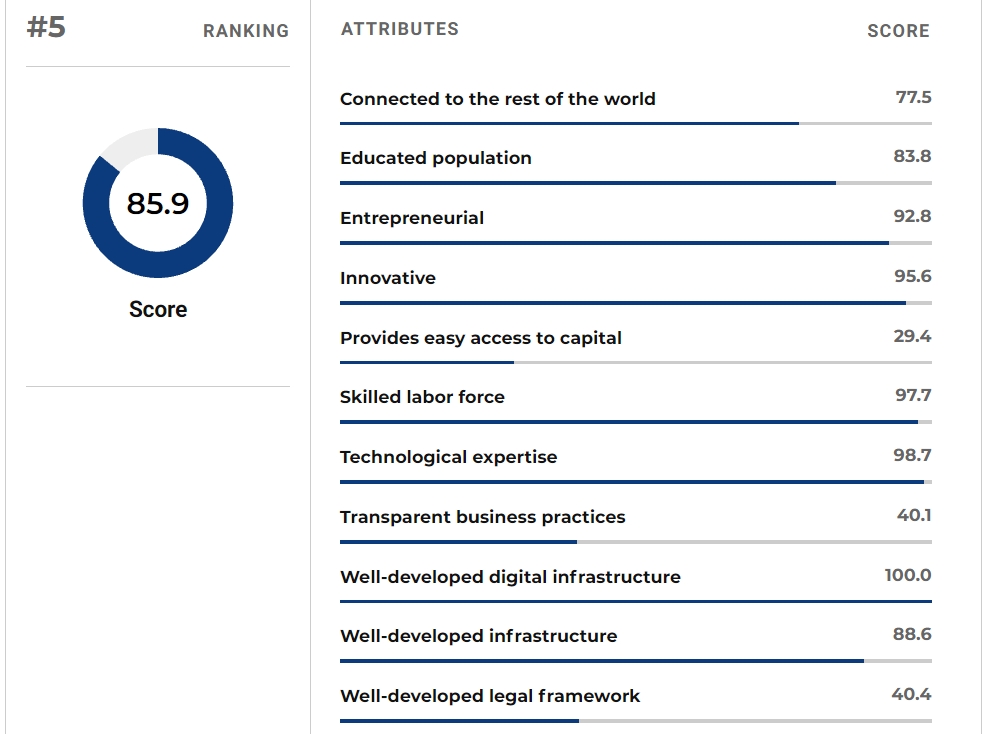Click the Entrepreneurial score bar

(636, 243)
